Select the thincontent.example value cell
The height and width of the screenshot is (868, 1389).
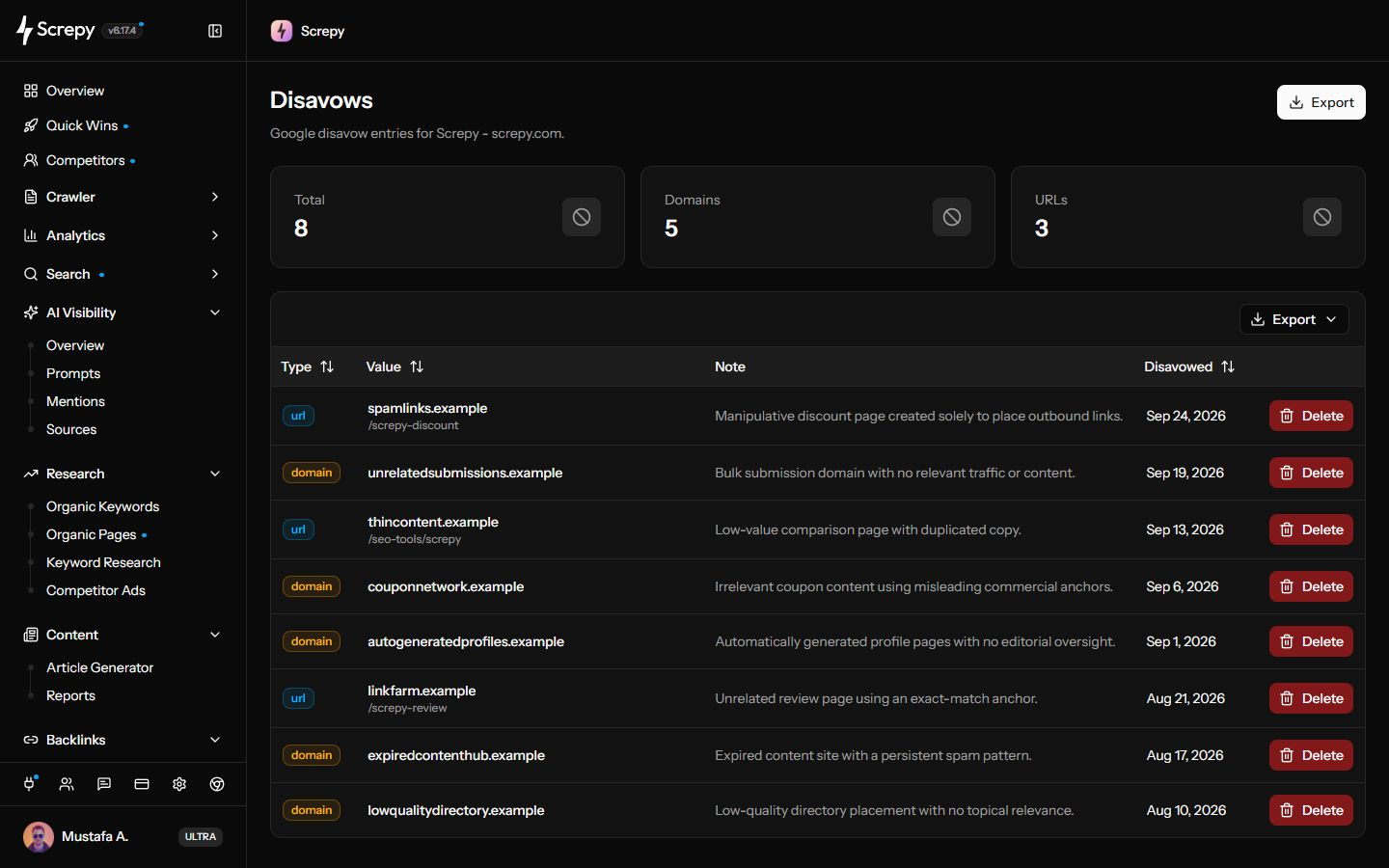tap(433, 529)
